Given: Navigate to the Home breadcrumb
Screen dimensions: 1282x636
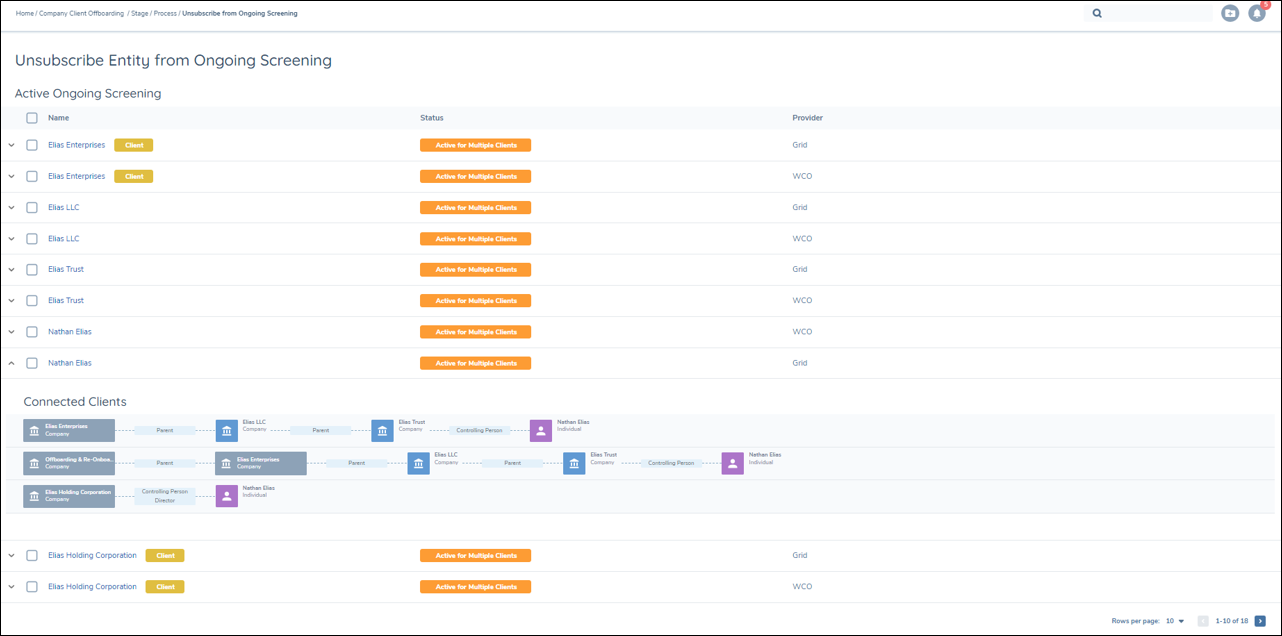Looking at the screenshot, I should (24, 14).
